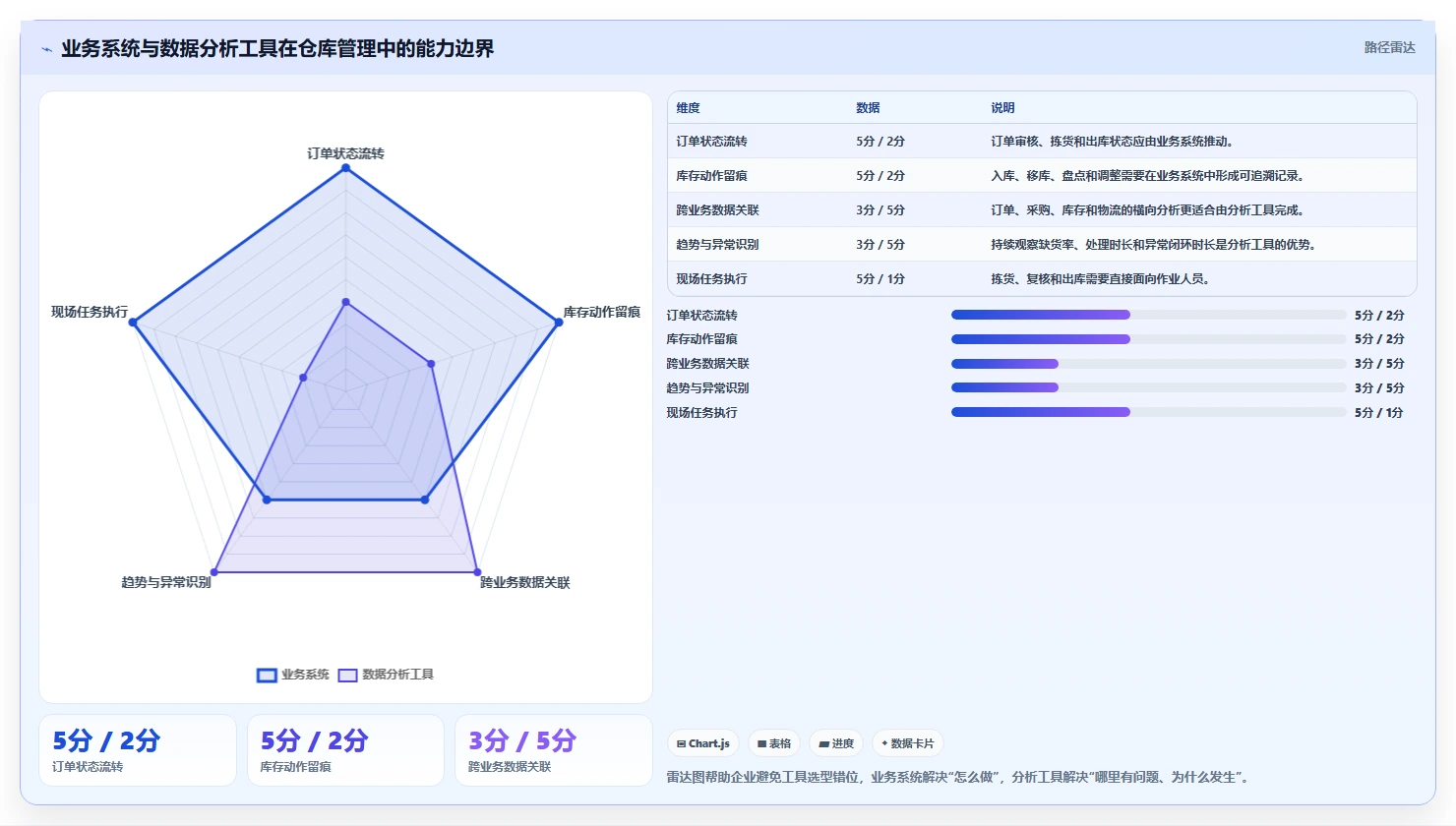The height and width of the screenshot is (826, 1456).
Task: Click the 跨业务数据关联 progress bar
Action: [1149, 364]
